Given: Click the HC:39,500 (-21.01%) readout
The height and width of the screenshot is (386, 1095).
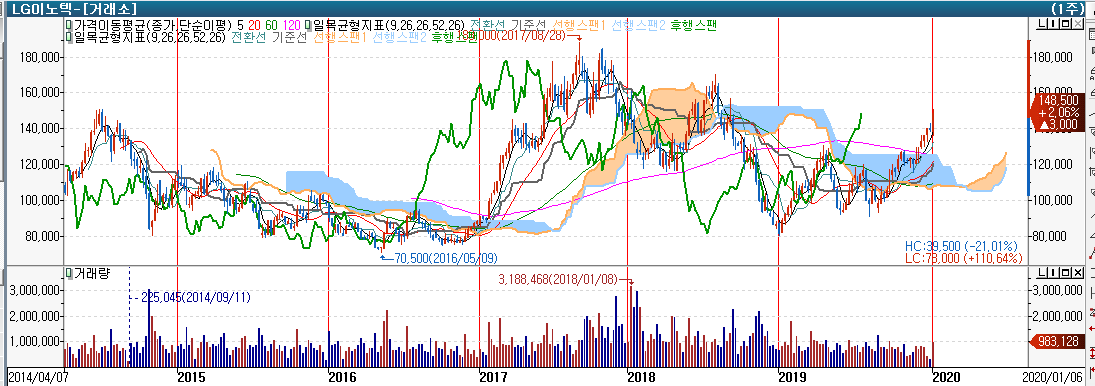Looking at the screenshot, I should 960,246.
